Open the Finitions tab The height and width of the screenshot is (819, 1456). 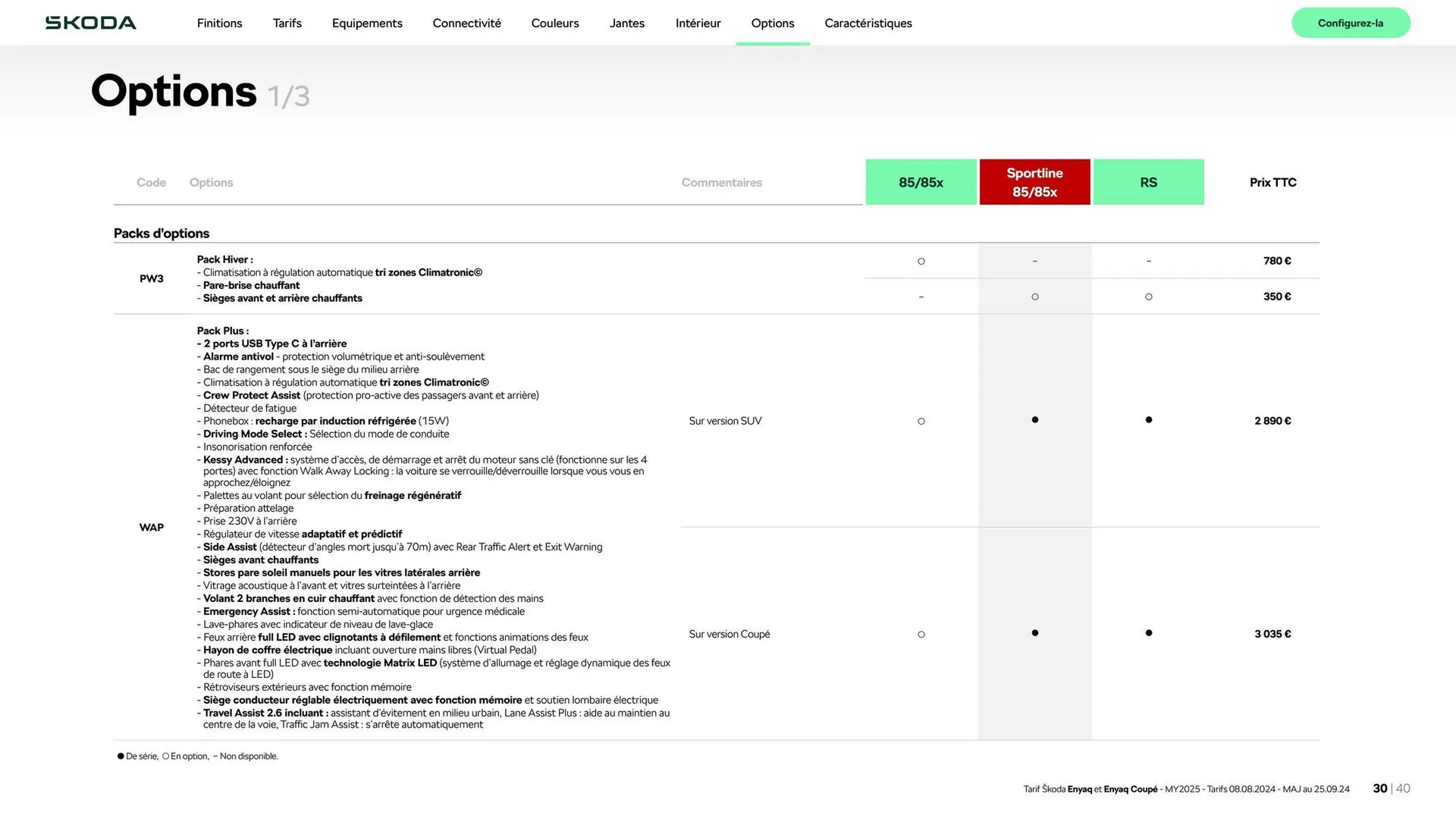[219, 23]
